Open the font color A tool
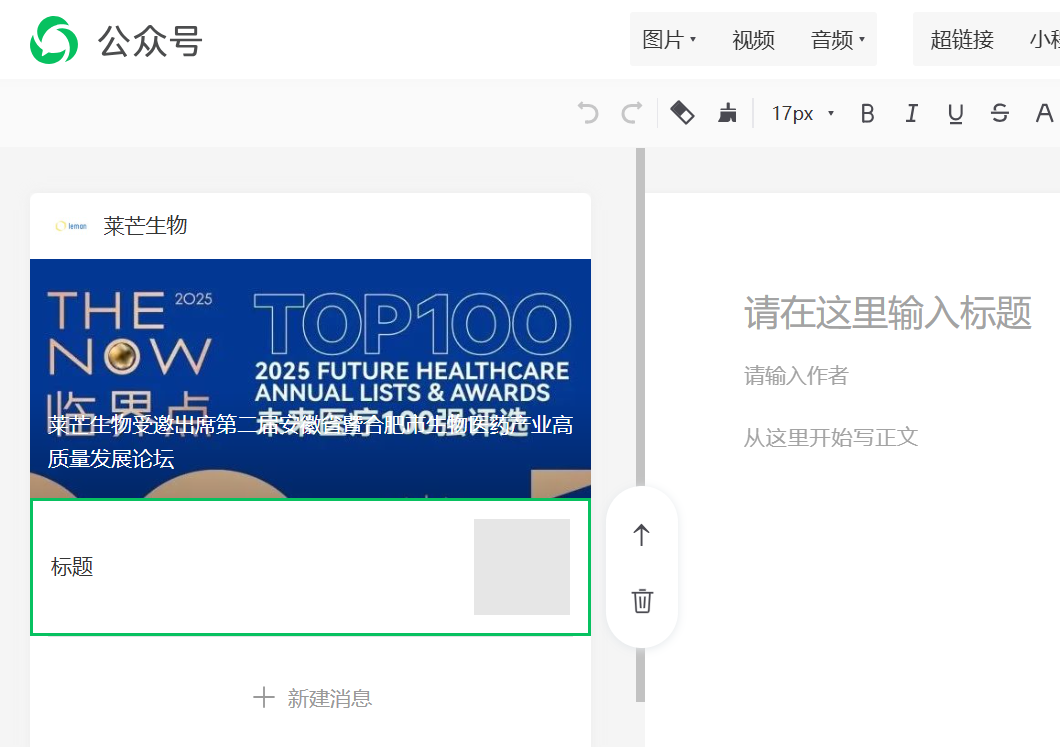1060x747 pixels. 1044,114
